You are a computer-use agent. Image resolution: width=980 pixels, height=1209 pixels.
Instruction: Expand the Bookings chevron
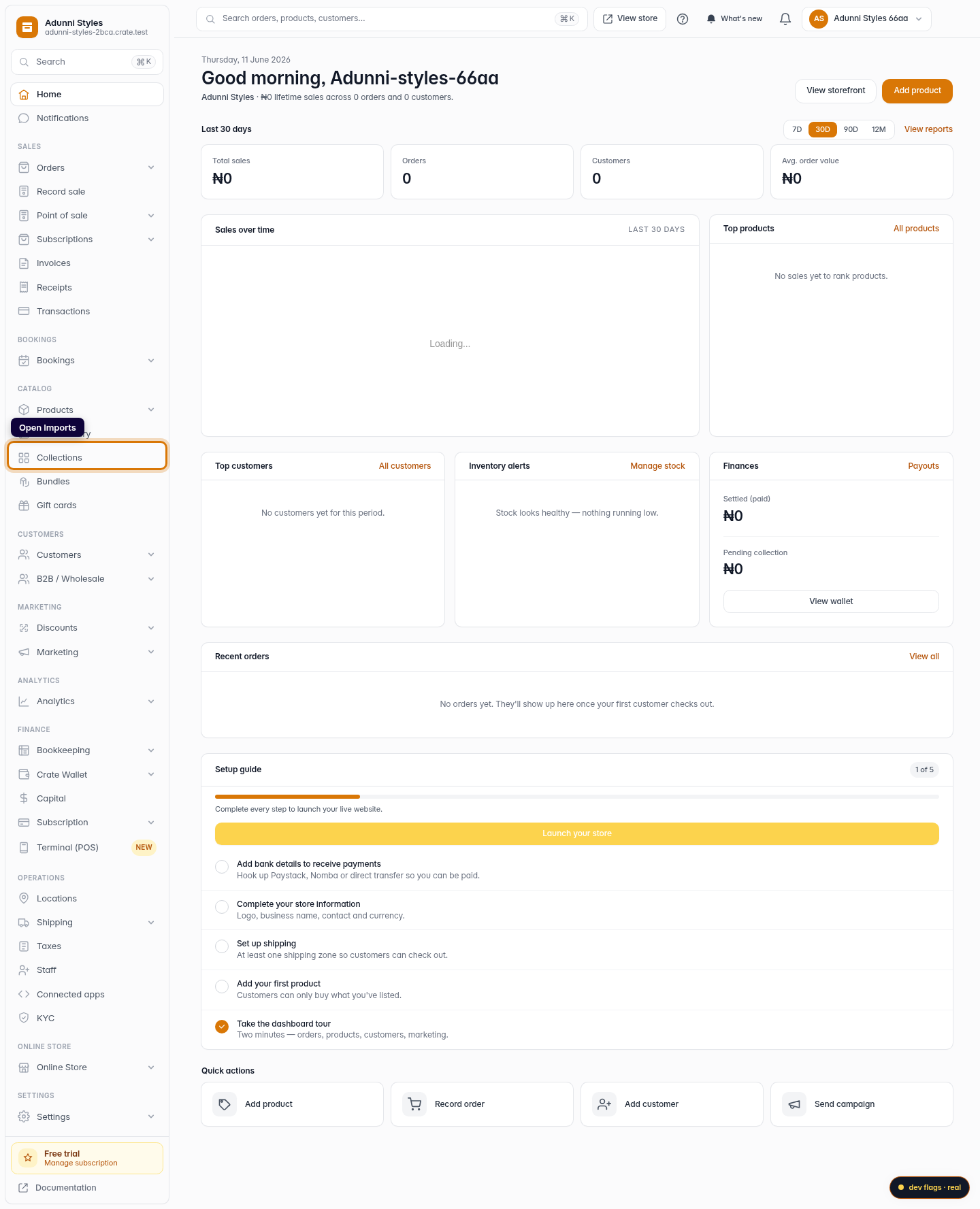[151, 361]
